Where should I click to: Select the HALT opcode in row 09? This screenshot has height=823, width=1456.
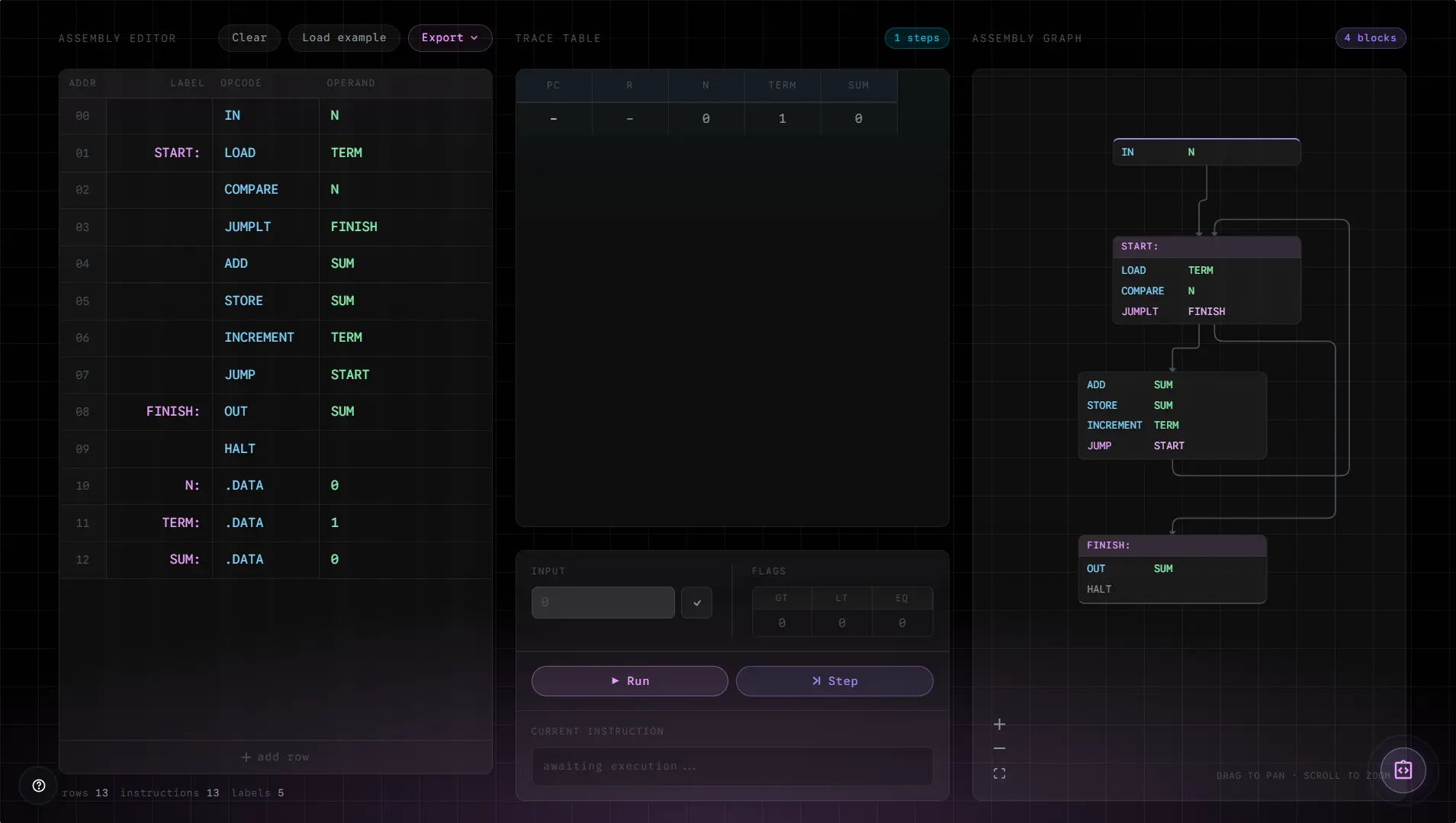pos(239,449)
